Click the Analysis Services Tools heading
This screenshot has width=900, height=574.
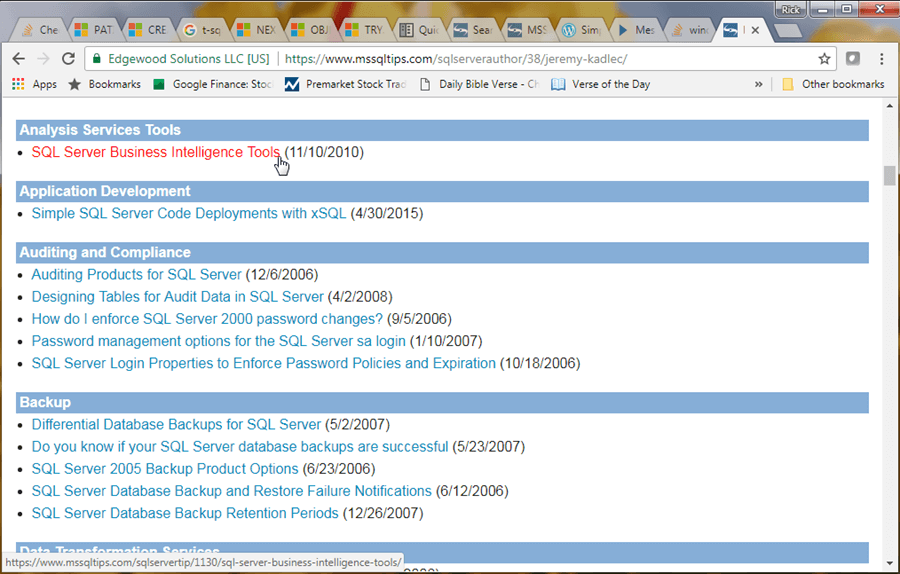click(x=100, y=130)
